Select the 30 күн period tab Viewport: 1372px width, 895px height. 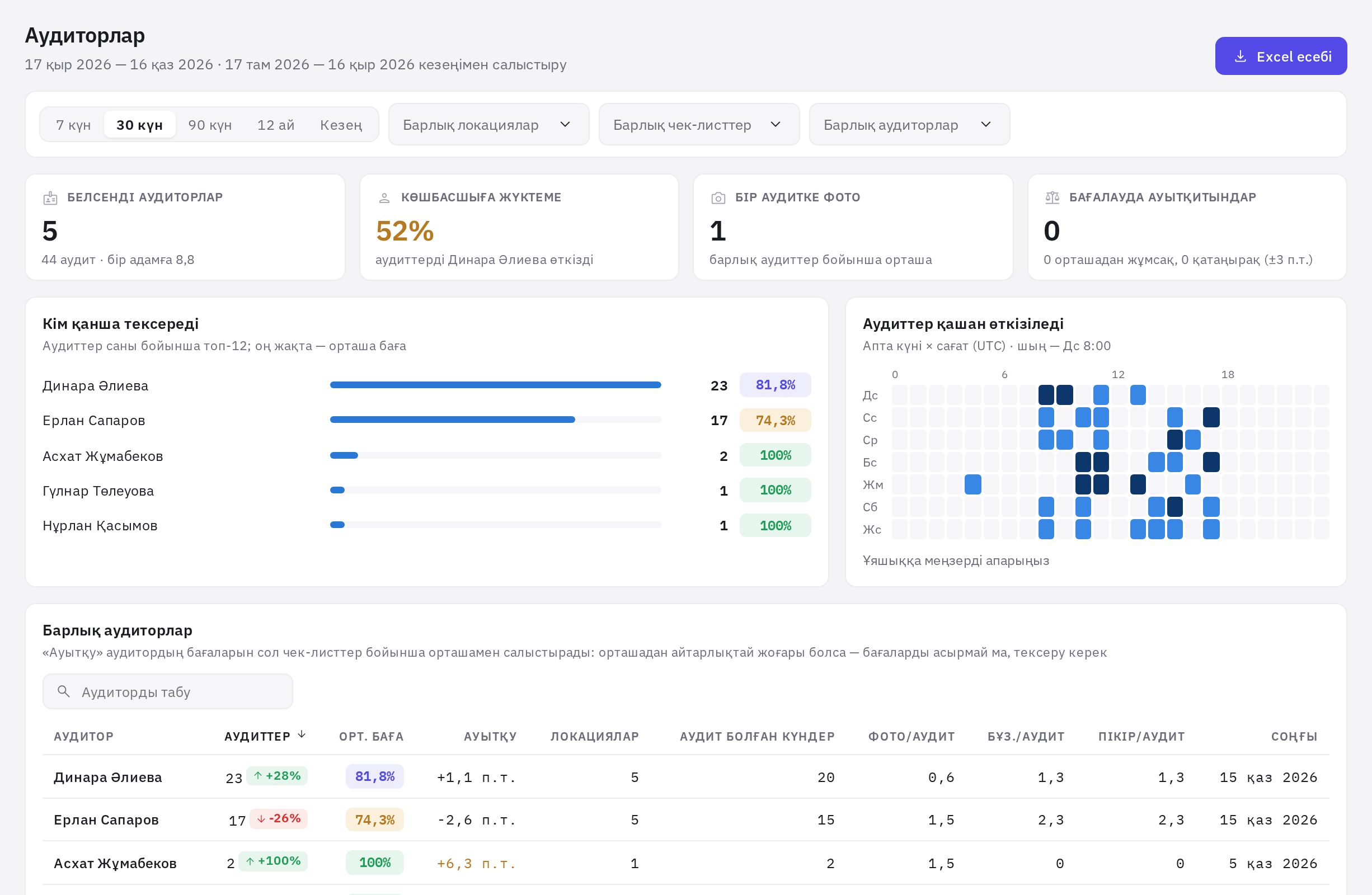139,125
